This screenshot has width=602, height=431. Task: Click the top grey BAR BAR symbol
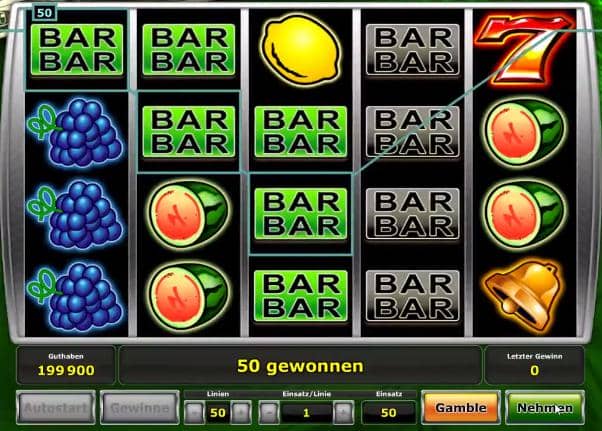pos(413,50)
